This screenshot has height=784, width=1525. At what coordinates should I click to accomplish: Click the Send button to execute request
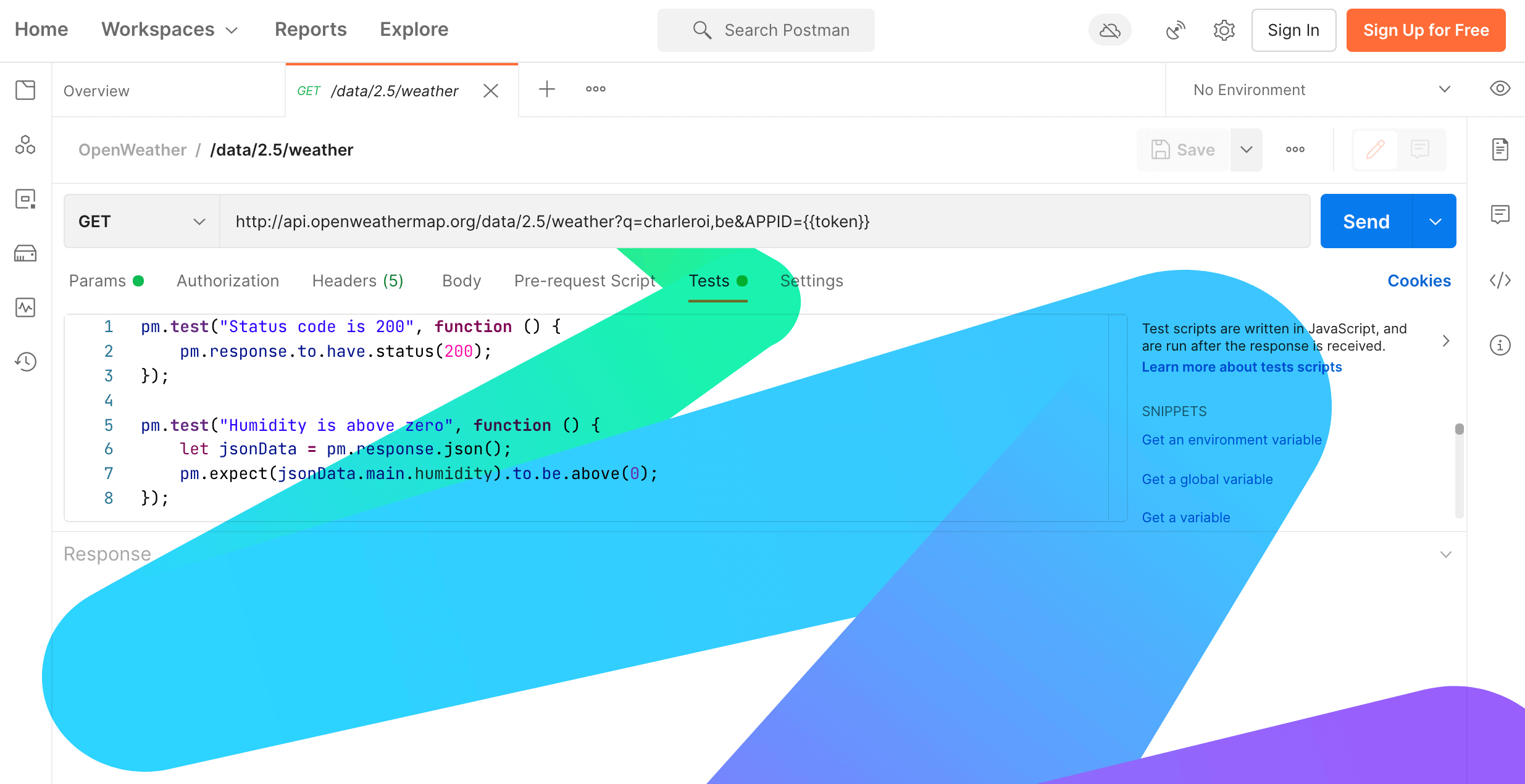pyautogui.click(x=1366, y=221)
